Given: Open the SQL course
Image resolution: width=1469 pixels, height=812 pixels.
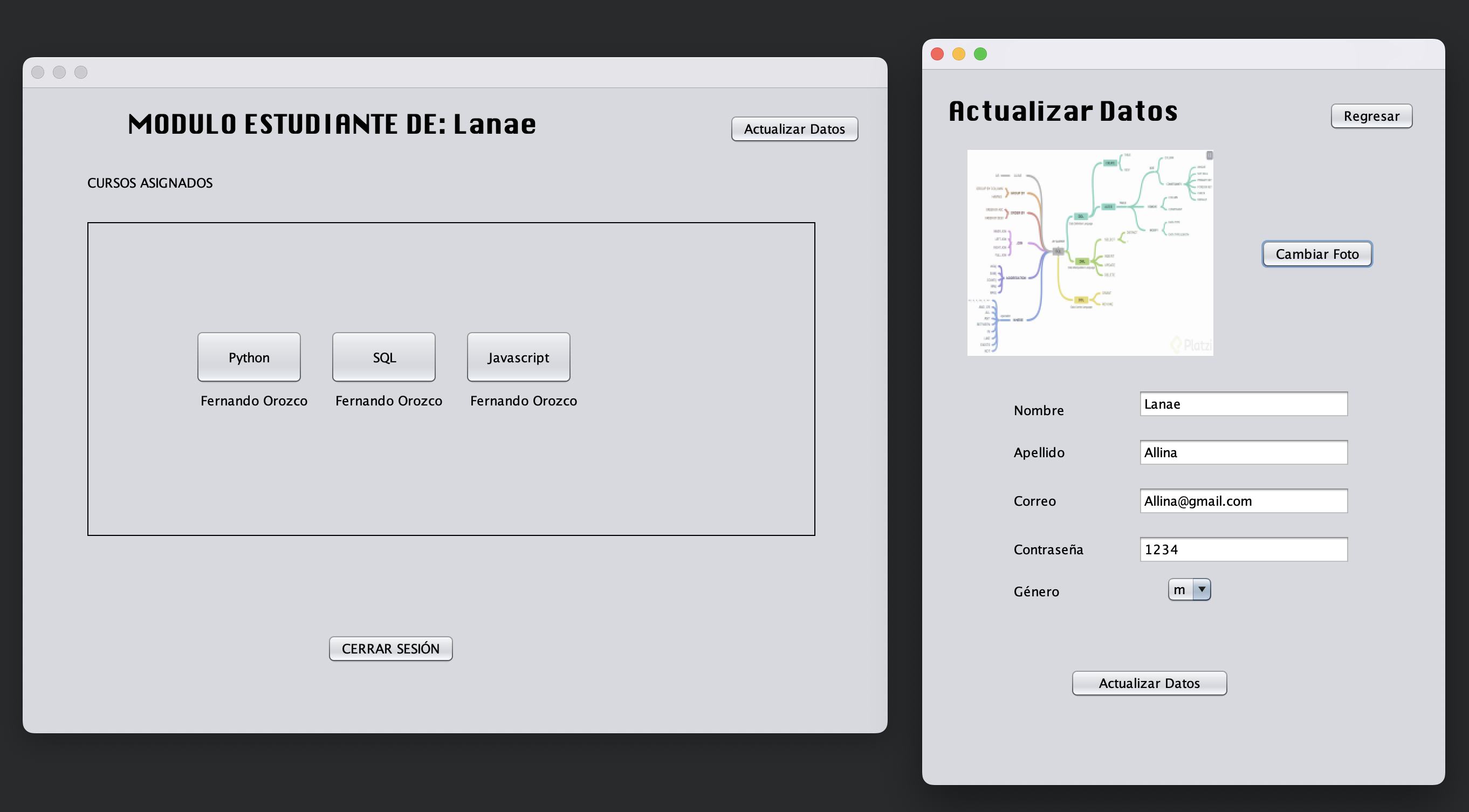Looking at the screenshot, I should click(384, 357).
